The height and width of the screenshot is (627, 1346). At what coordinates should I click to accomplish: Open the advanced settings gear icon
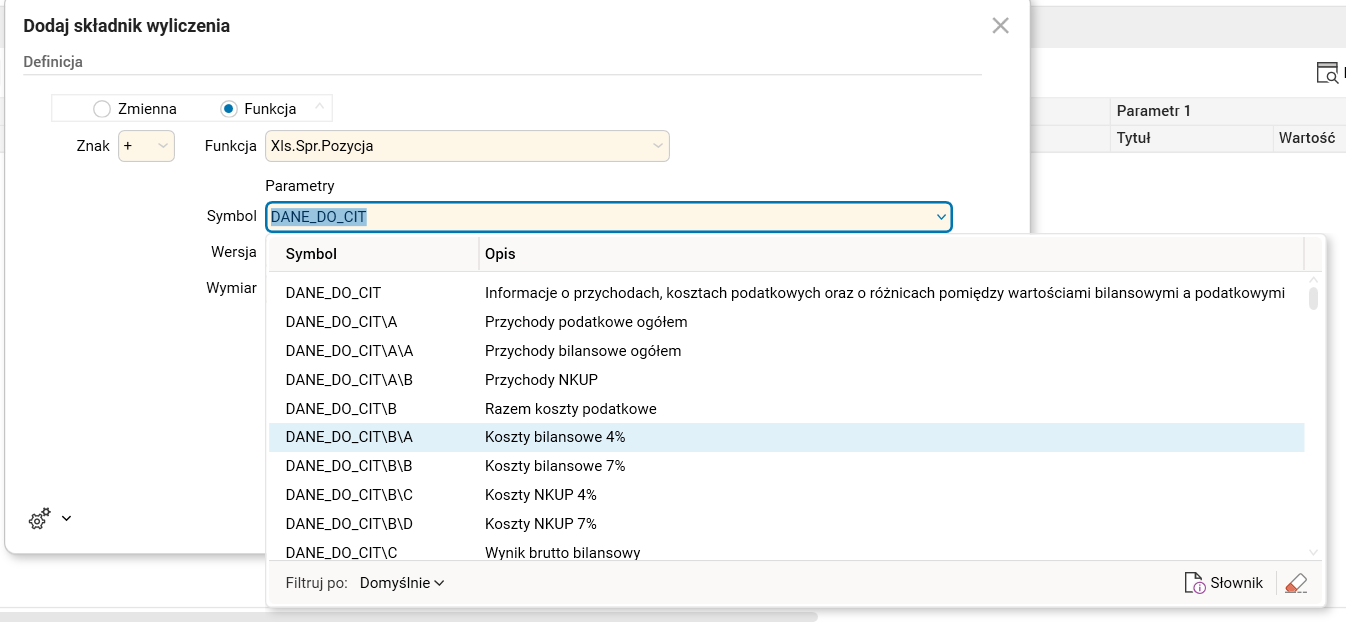tap(38, 518)
